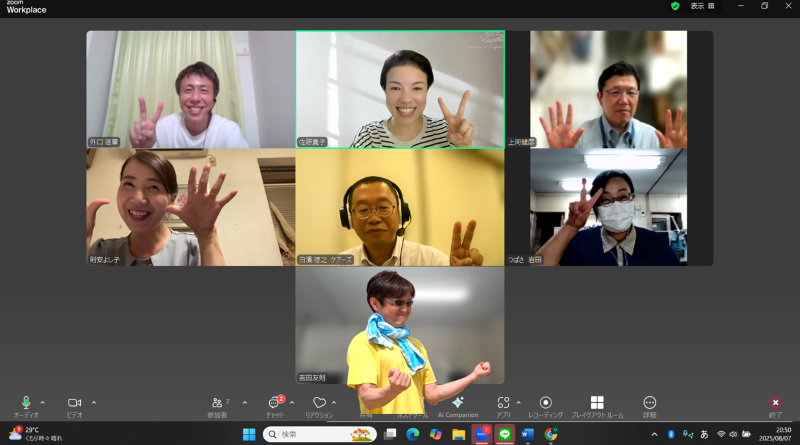Open the LINE app in the taskbar

click(505, 434)
